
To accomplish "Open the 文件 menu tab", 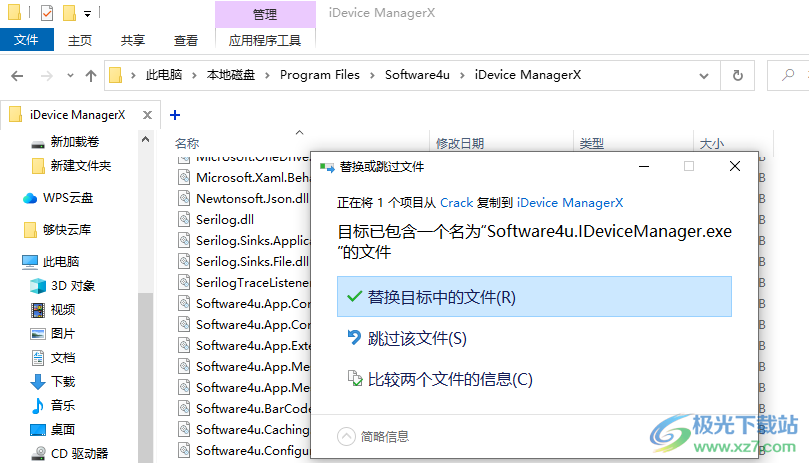I will tap(26, 40).
